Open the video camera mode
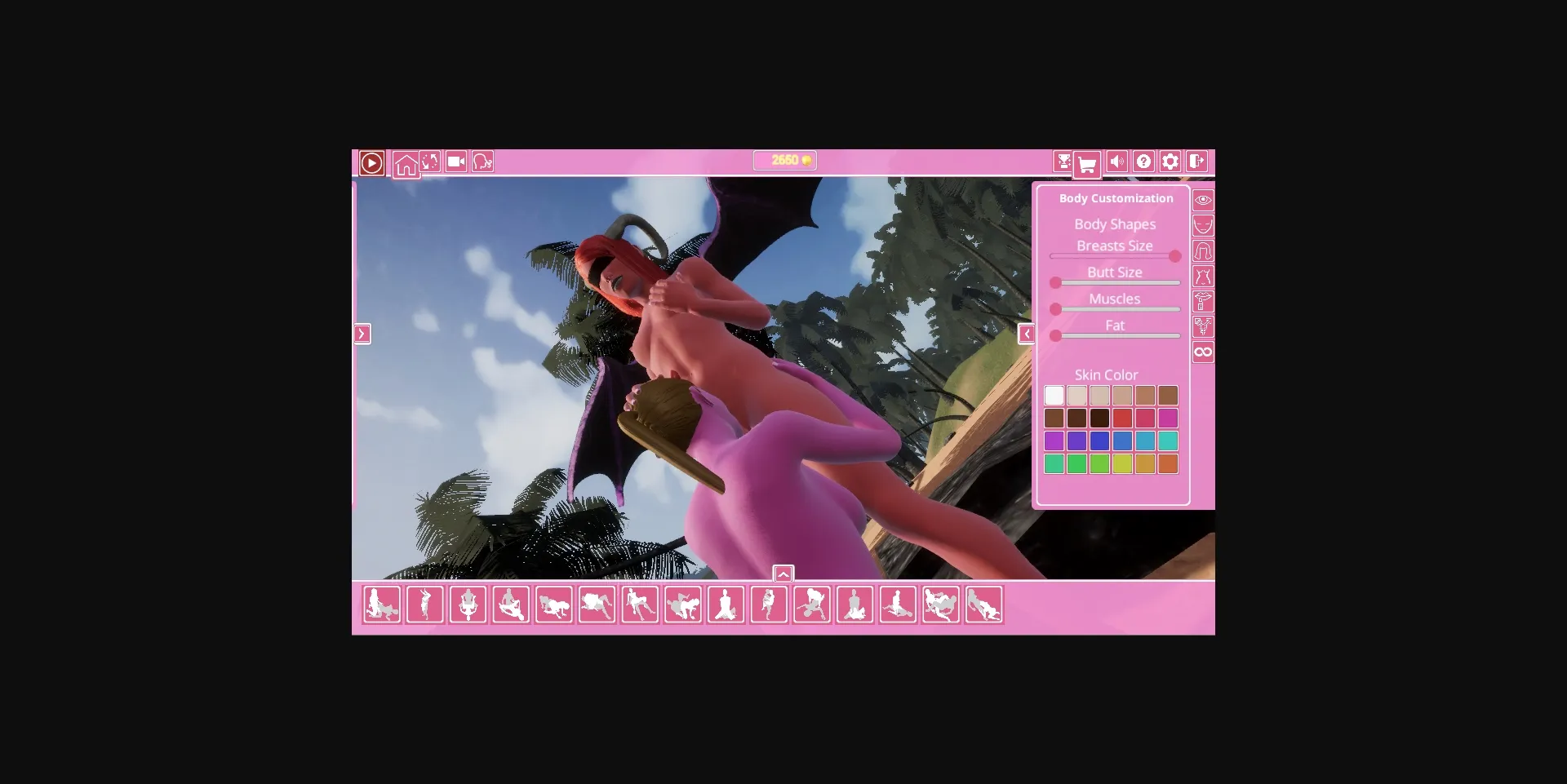The image size is (1567, 784). coord(457,161)
